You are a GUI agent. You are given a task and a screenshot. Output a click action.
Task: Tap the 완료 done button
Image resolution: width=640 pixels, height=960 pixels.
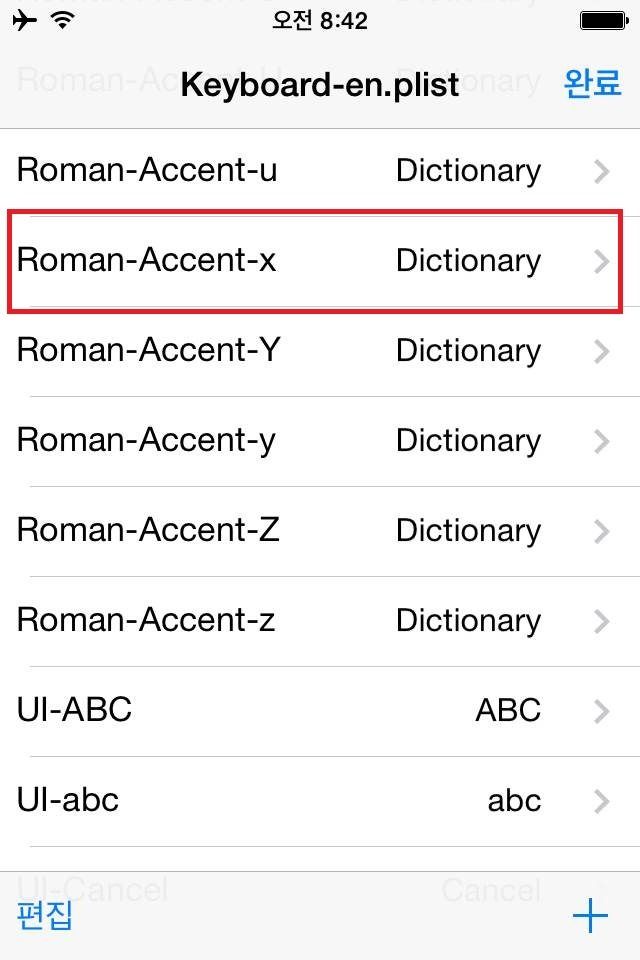593,83
